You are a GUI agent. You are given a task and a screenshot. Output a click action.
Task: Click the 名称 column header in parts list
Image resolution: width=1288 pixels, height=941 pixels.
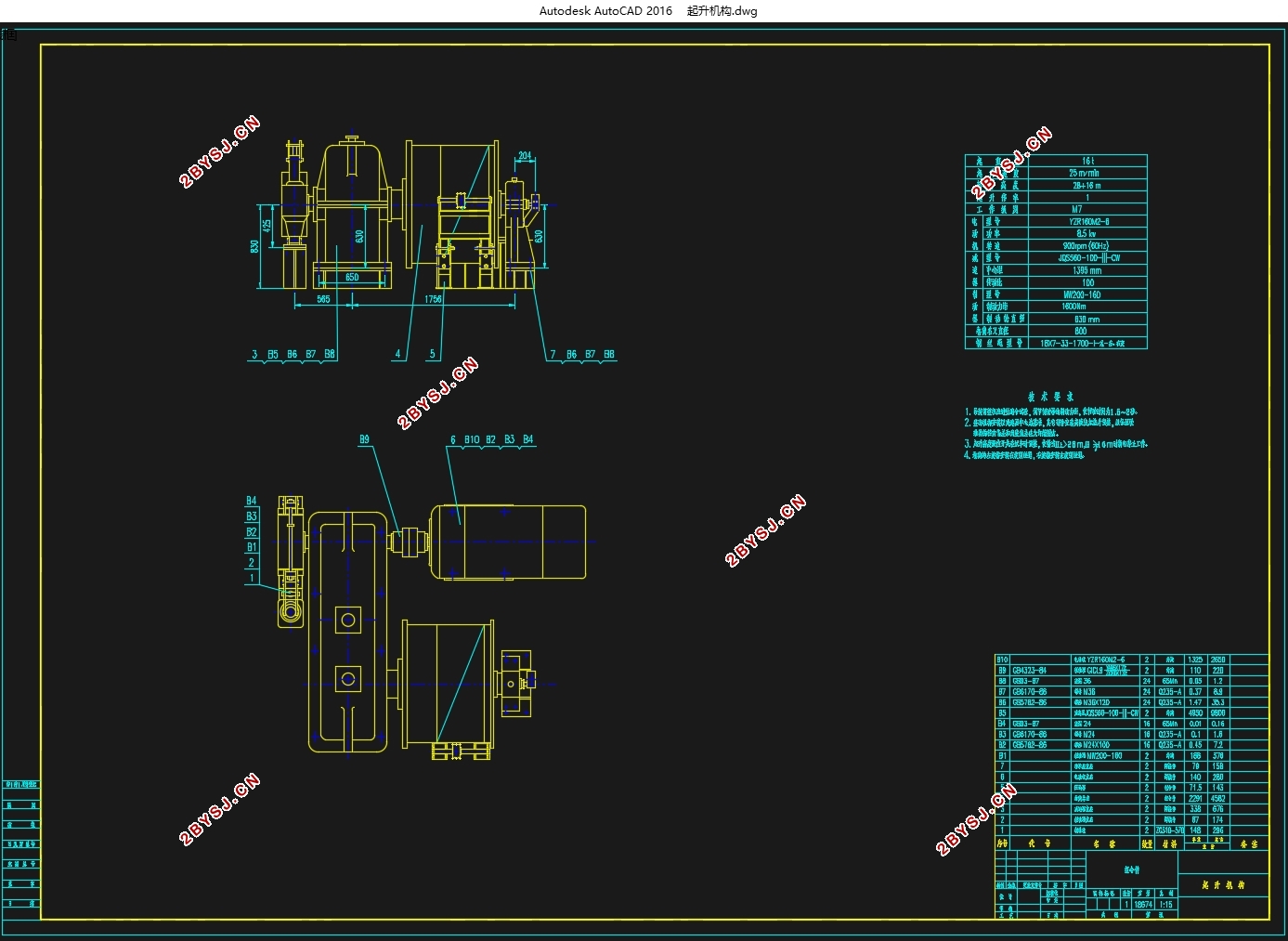tap(1103, 843)
